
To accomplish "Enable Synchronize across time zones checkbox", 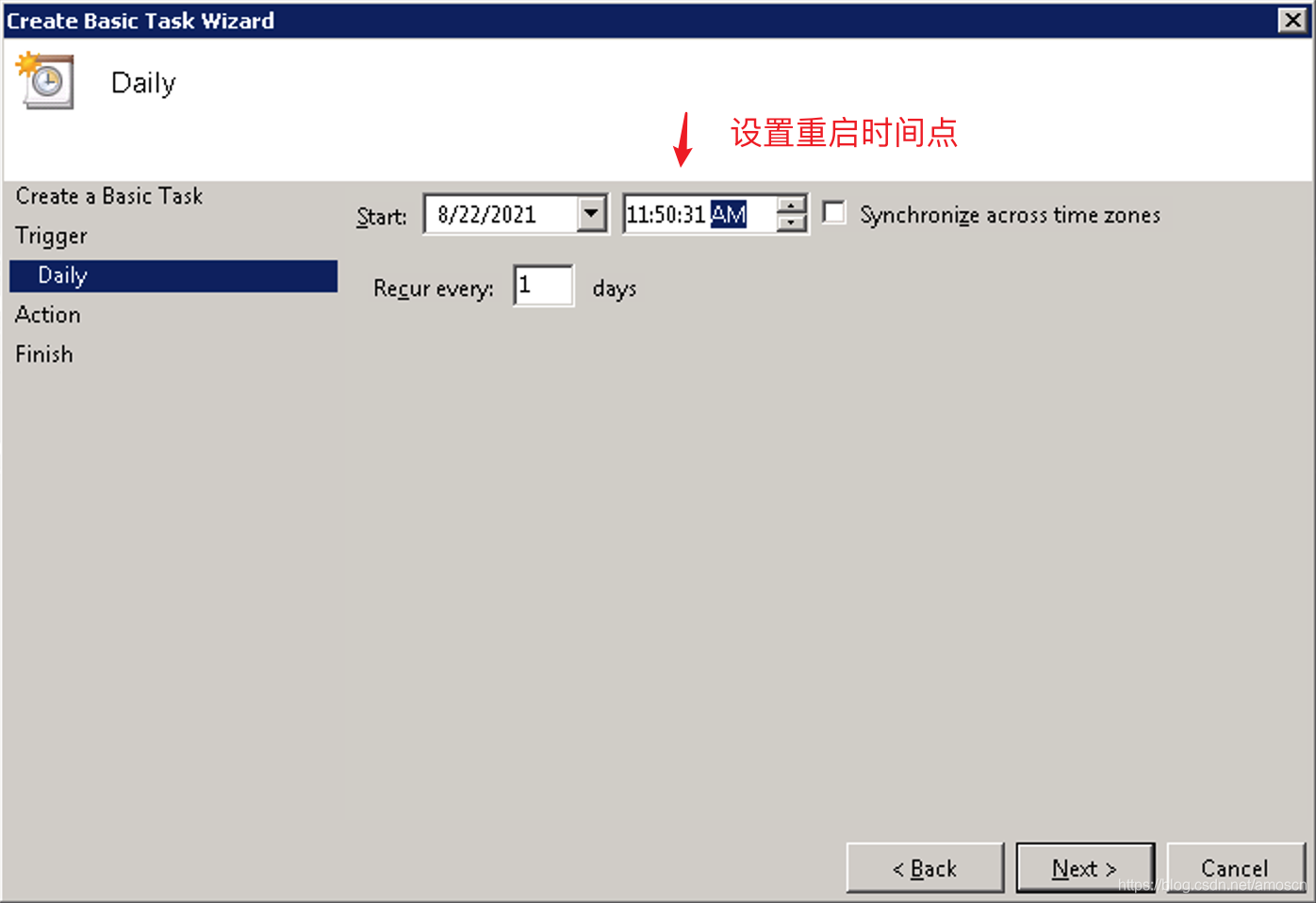I will point(834,212).
